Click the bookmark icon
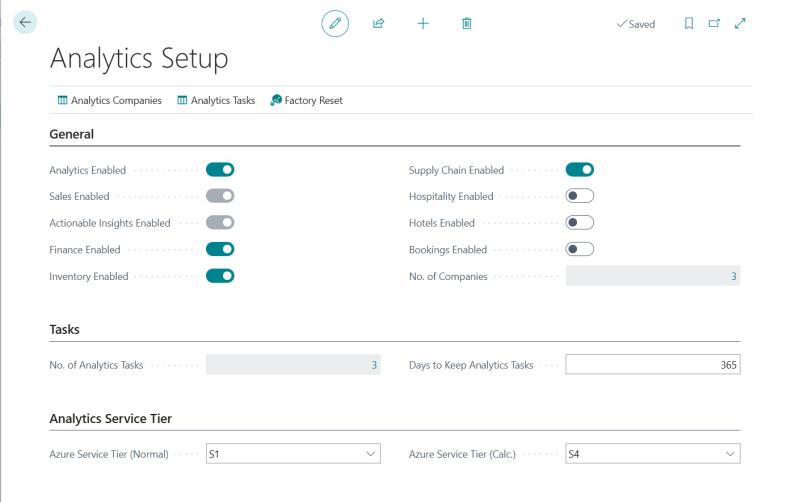Screen dimensions: 800x502 (689, 23)
